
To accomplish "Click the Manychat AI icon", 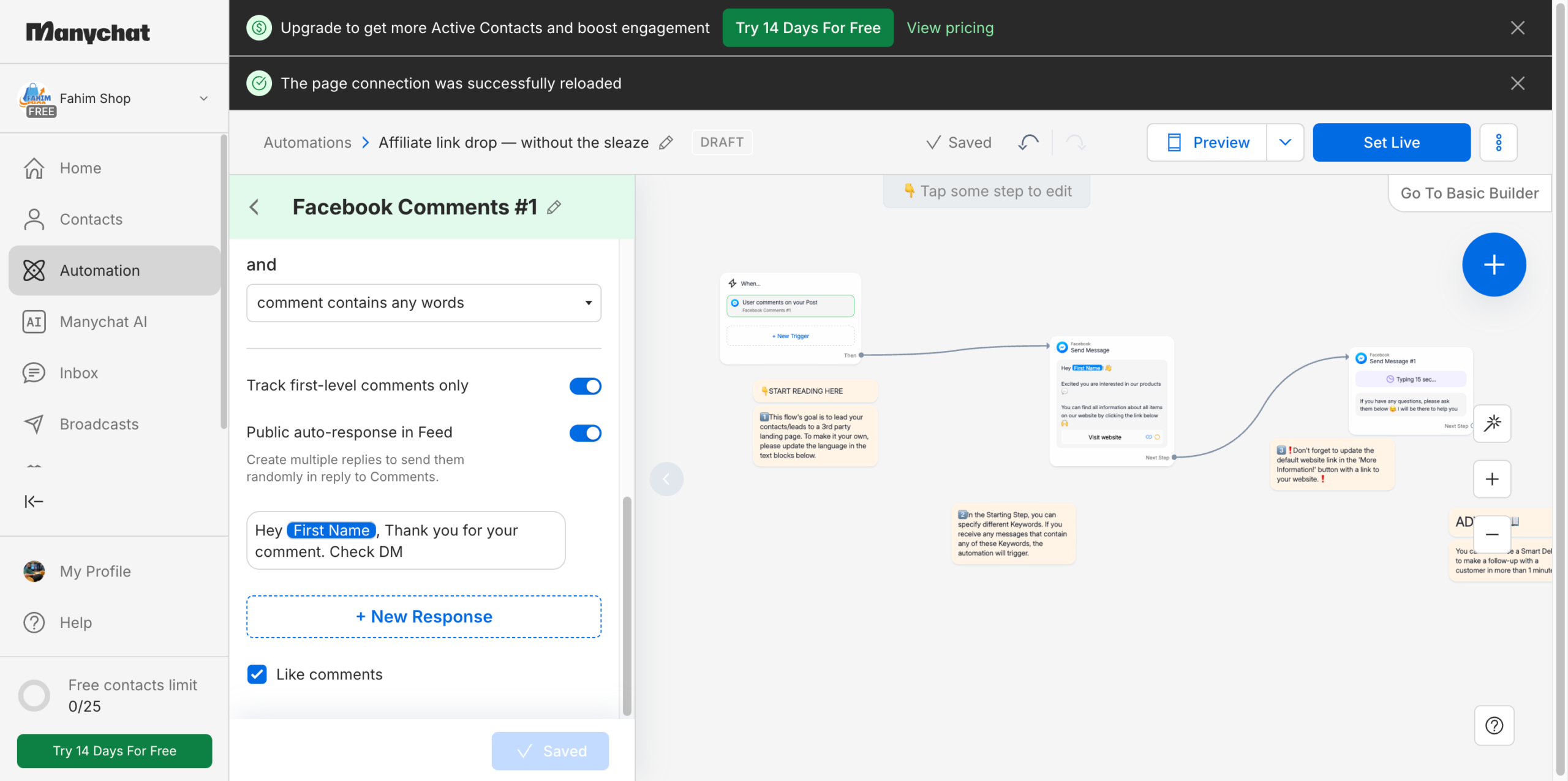I will click(34, 322).
